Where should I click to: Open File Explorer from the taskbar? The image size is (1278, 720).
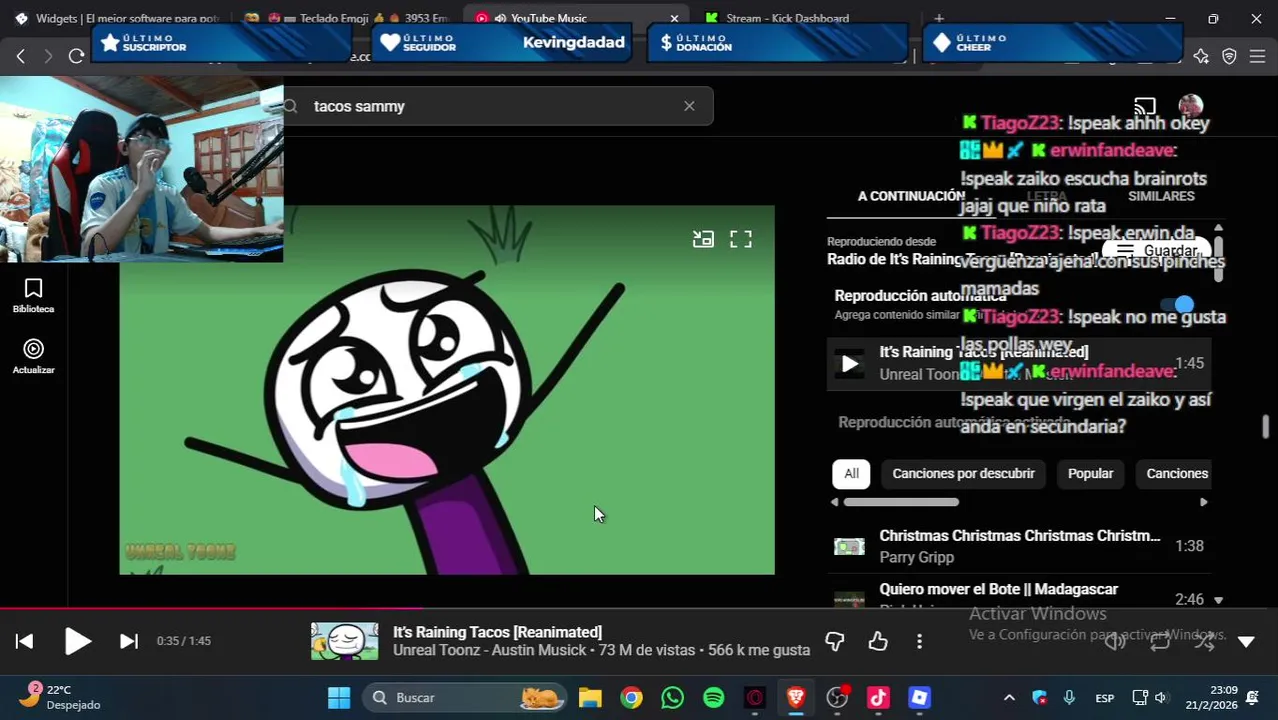click(x=590, y=697)
